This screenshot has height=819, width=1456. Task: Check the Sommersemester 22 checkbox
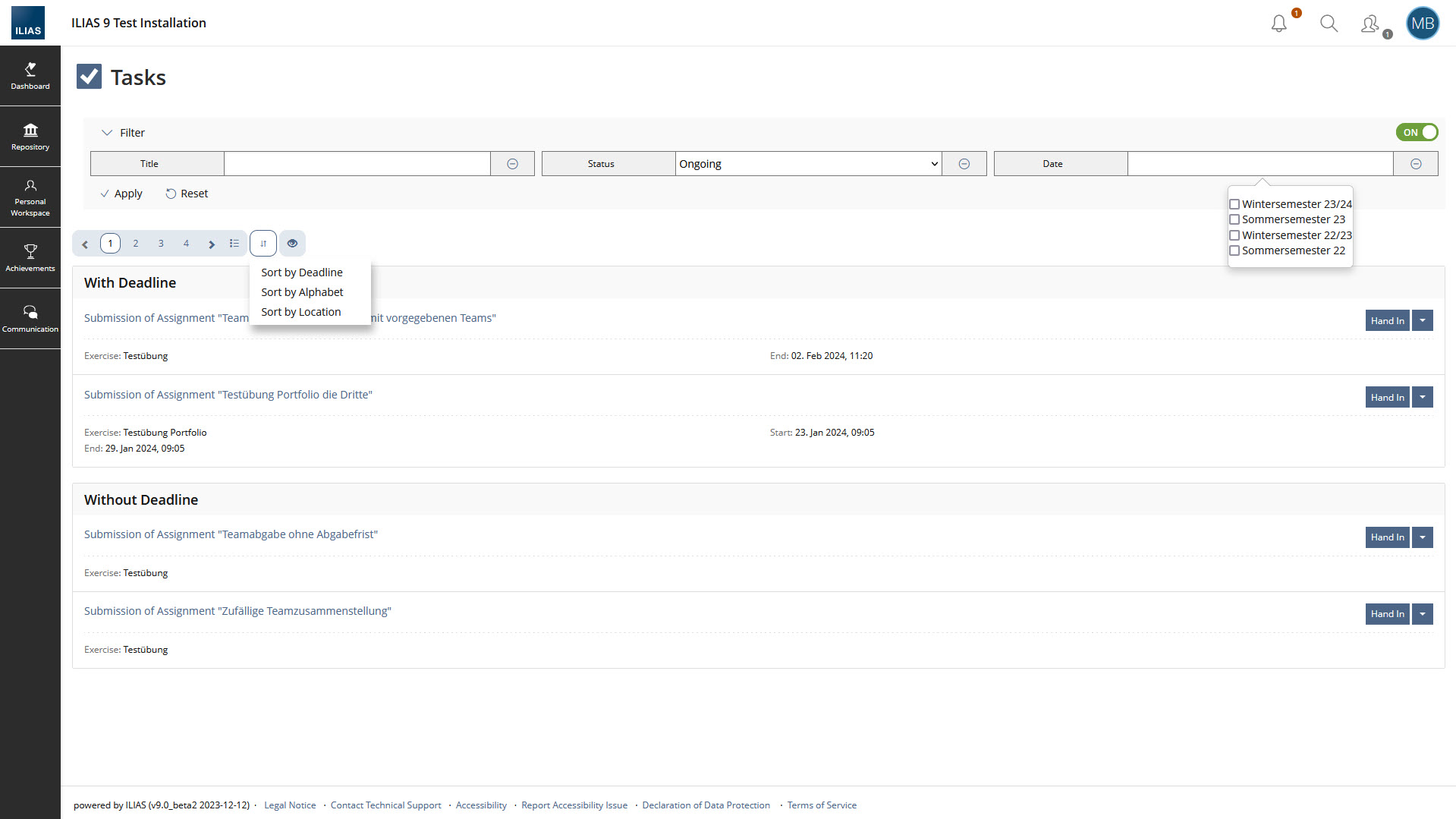(1234, 250)
